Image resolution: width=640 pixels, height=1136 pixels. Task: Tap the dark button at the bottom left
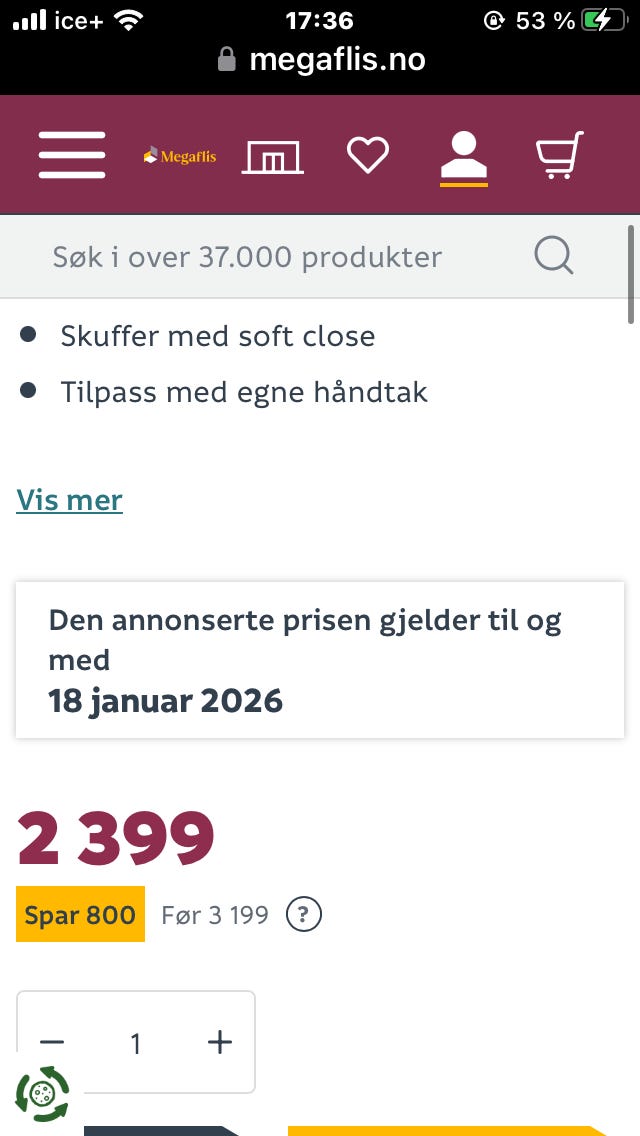pos(163,1131)
